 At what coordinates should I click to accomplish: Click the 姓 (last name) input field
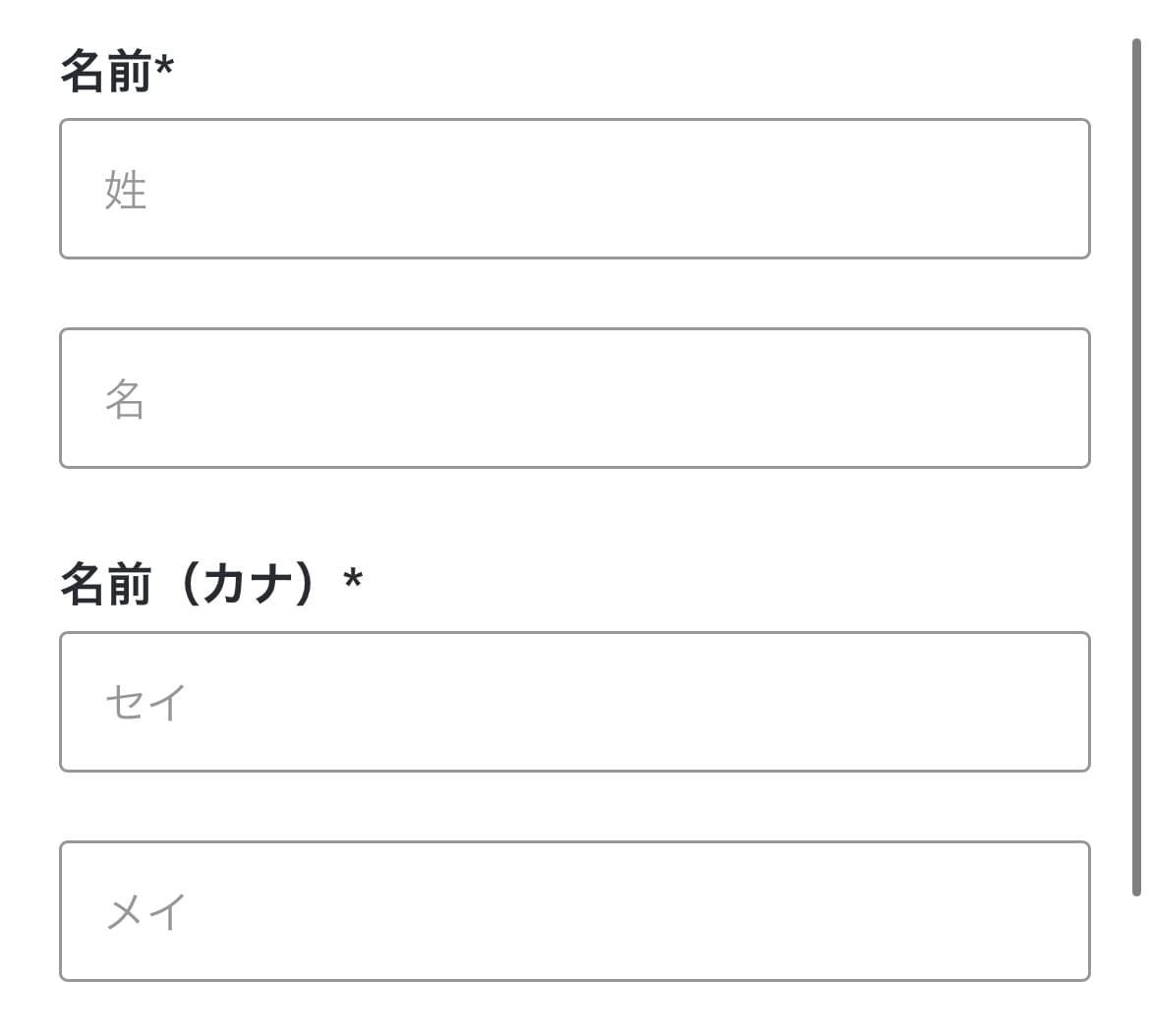coord(574,189)
